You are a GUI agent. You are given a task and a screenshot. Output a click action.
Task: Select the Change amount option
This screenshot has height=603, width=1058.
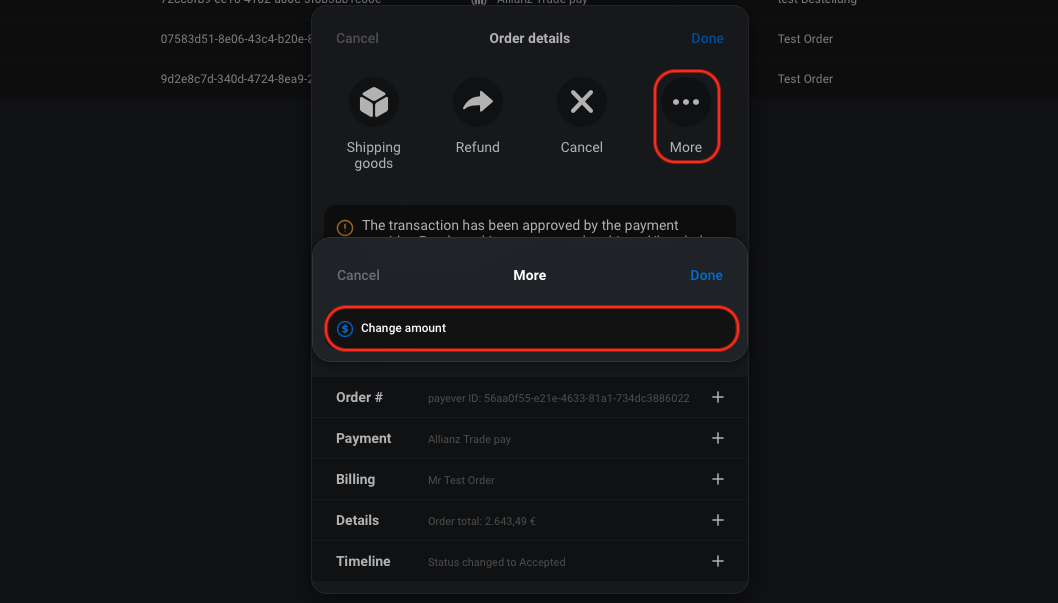tap(531, 328)
